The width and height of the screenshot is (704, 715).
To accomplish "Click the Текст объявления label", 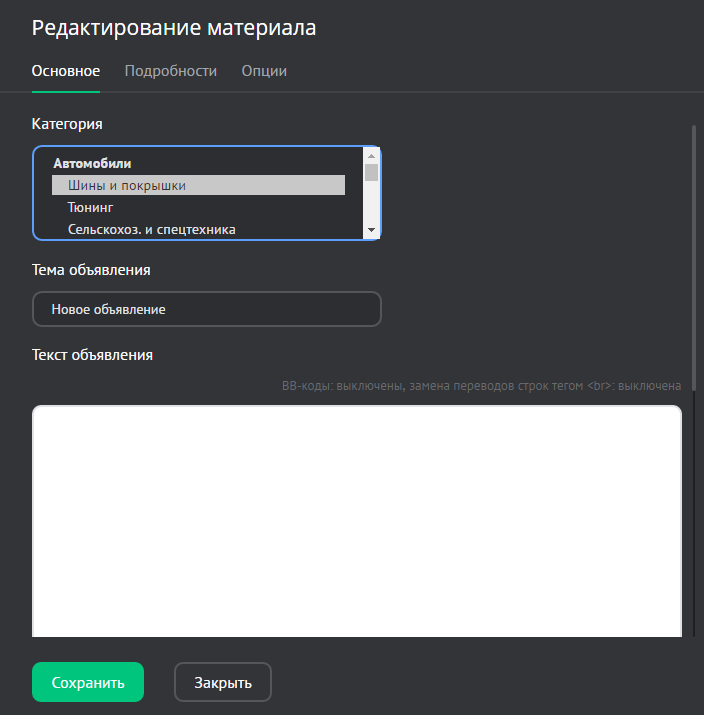I will coord(92,354).
